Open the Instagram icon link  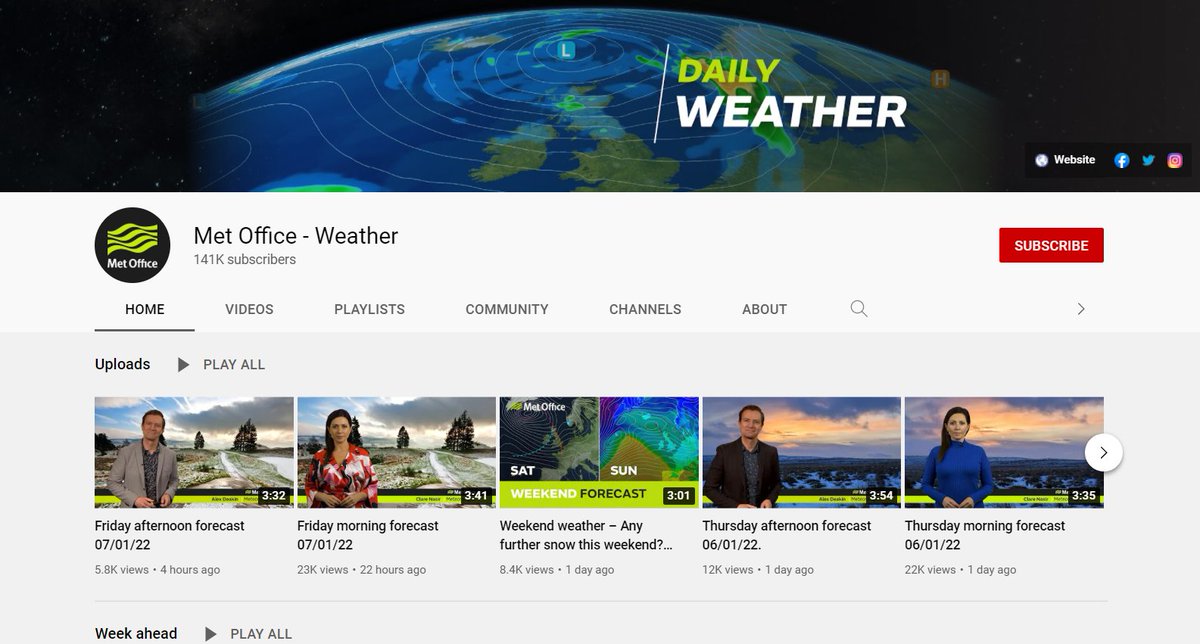pos(1174,159)
